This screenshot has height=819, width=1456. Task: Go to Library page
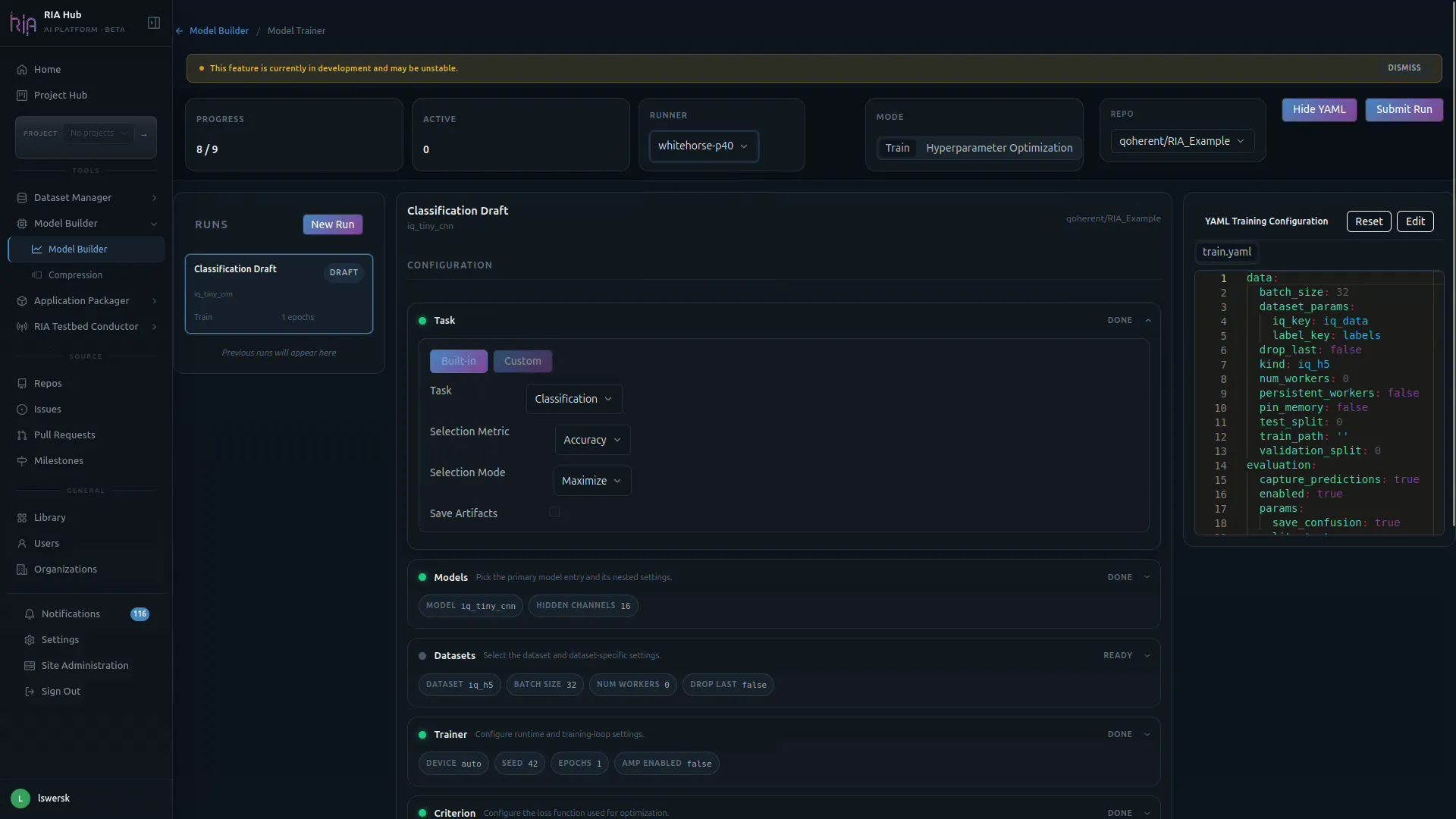86,518
